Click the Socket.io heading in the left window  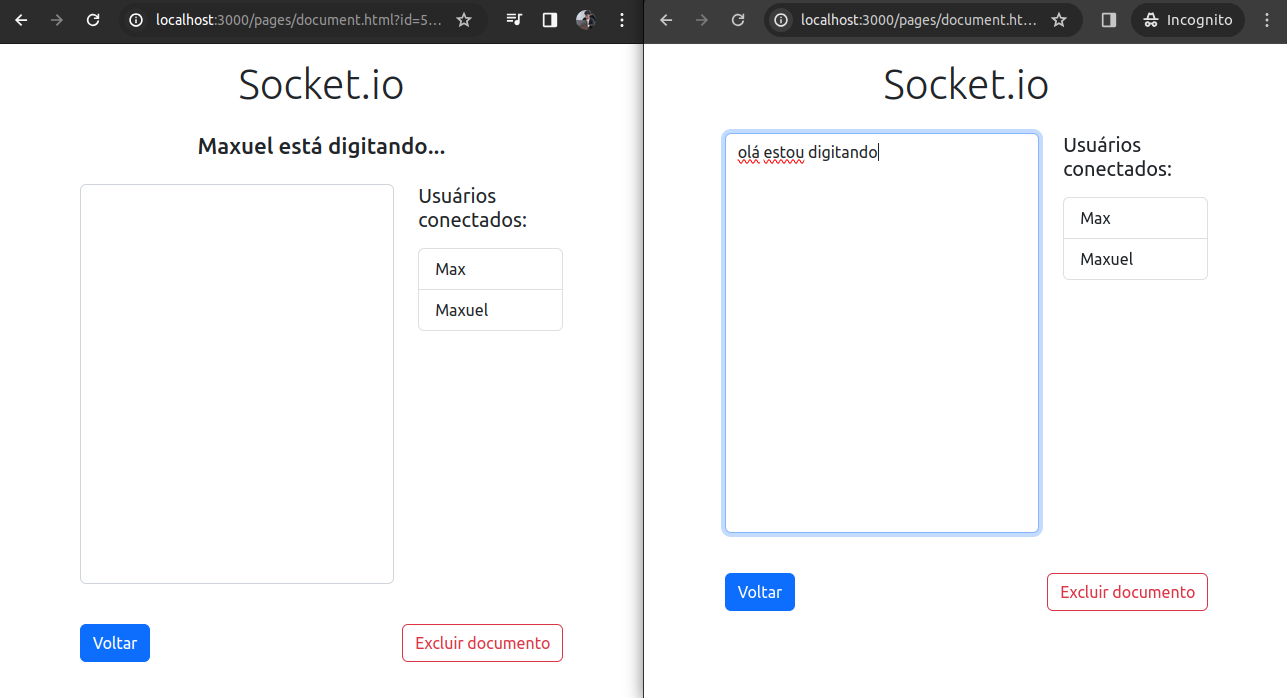tap(321, 84)
